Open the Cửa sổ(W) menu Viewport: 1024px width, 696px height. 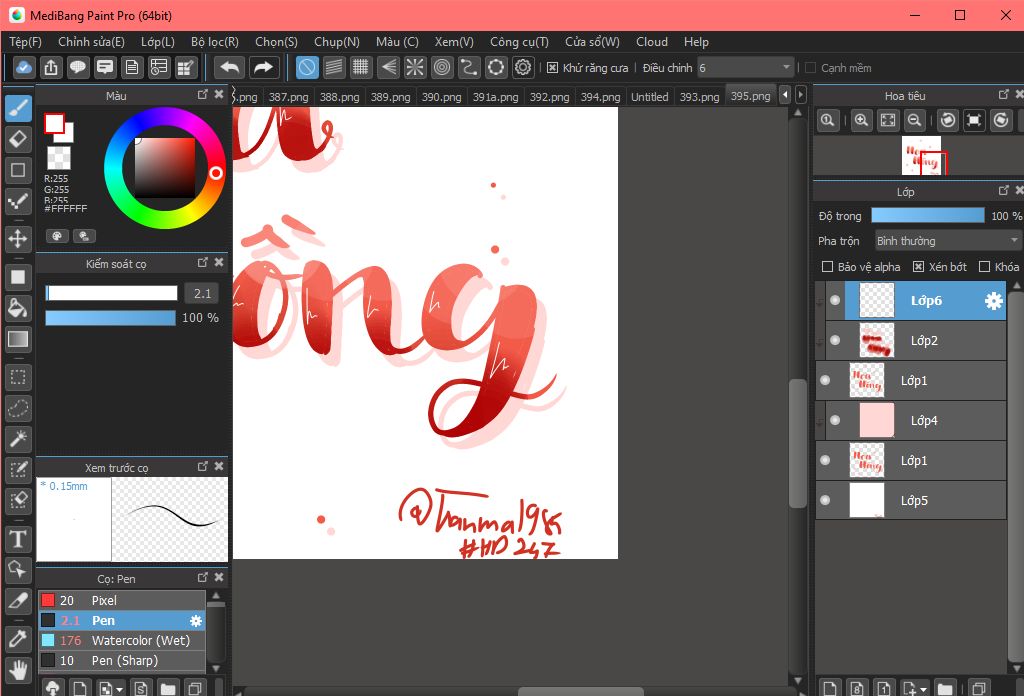[592, 42]
